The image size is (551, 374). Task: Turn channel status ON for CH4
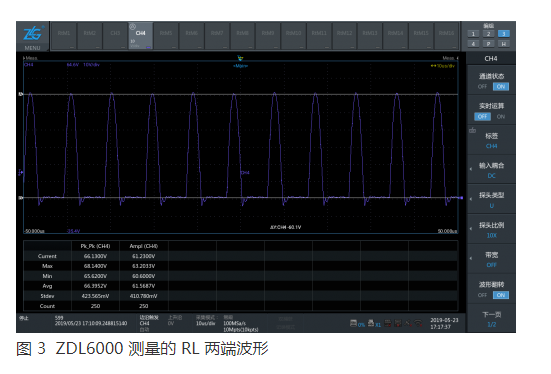click(x=501, y=86)
